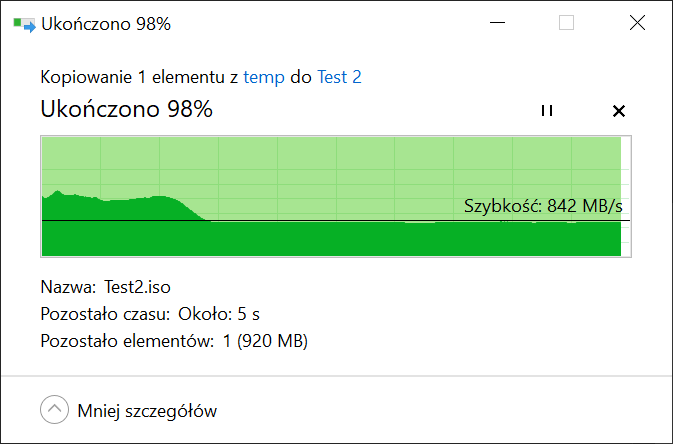Click the remaining items "1 (920 MB)" value
673x444 pixels.
coord(265,341)
